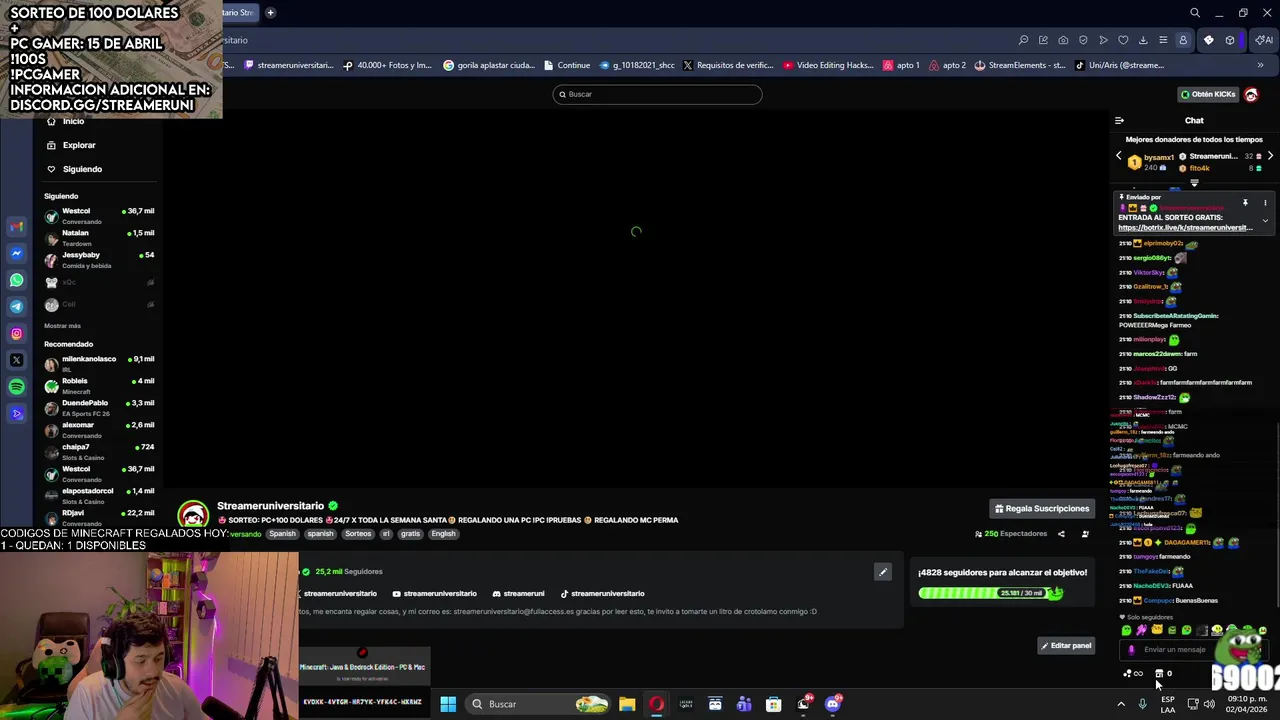Collapse the chat panel with the arrow icon

pyautogui.click(x=1119, y=120)
